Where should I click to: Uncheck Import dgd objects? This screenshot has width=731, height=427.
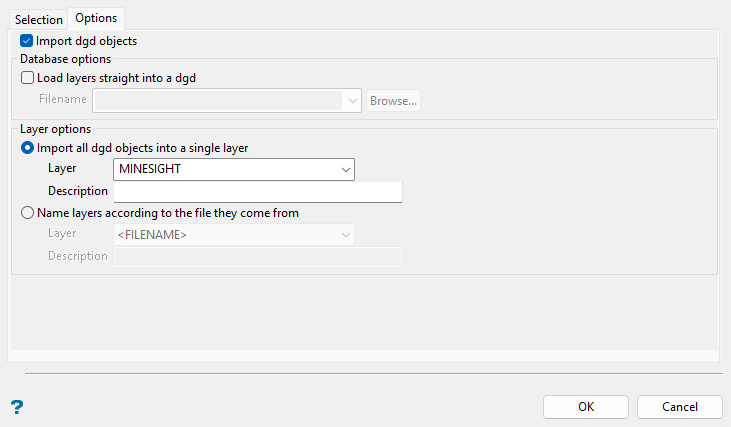tap(27, 41)
